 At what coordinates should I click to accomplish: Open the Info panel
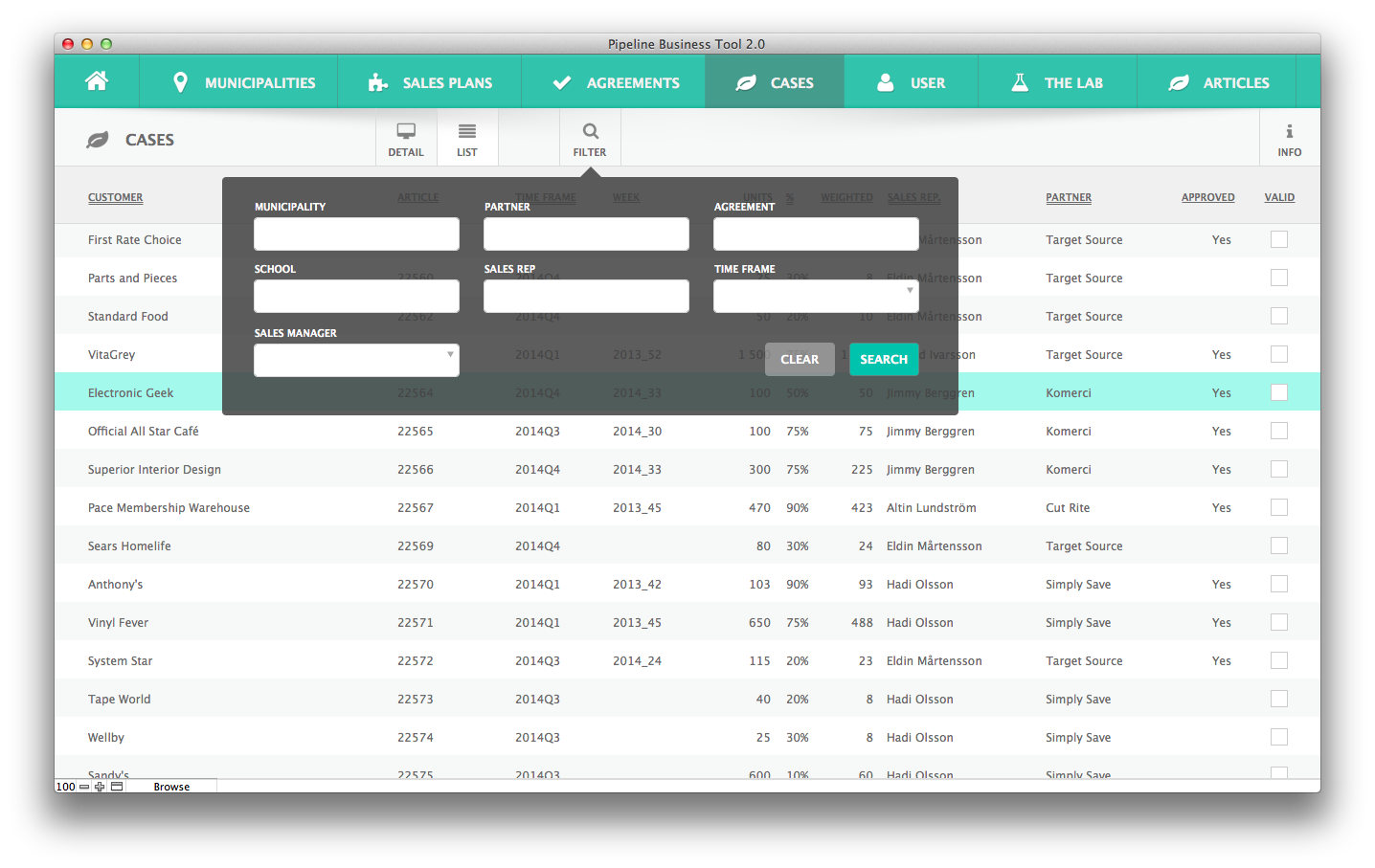coord(1289,139)
